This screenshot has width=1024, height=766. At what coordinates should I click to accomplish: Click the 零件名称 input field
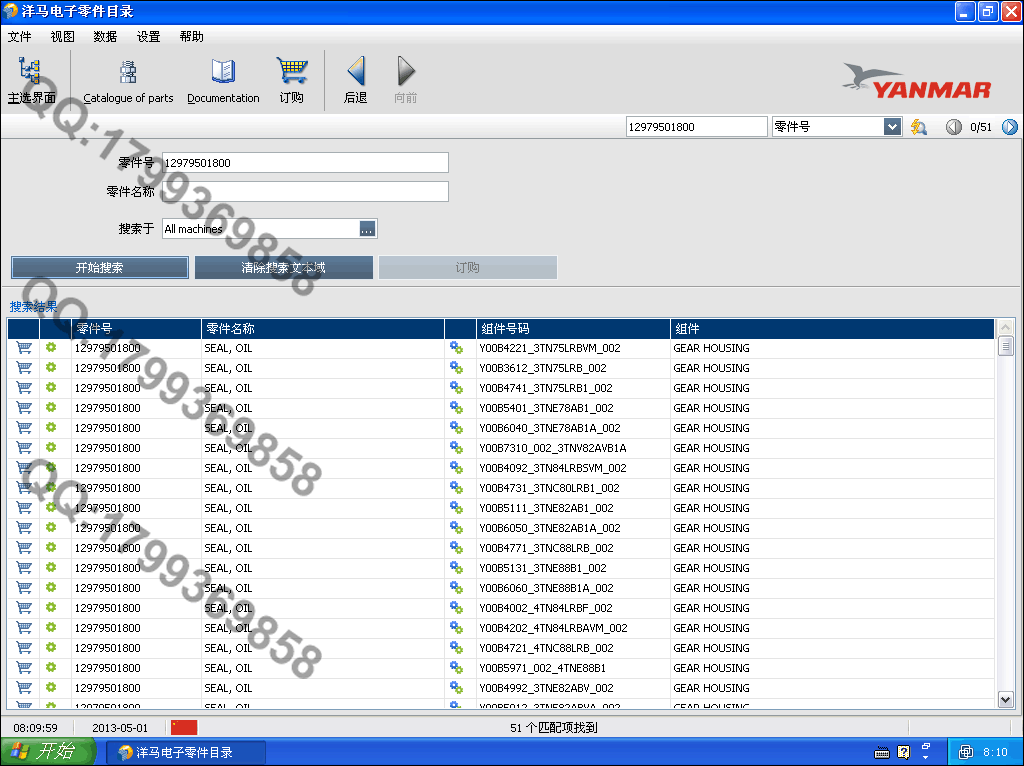pyautogui.click(x=305, y=191)
